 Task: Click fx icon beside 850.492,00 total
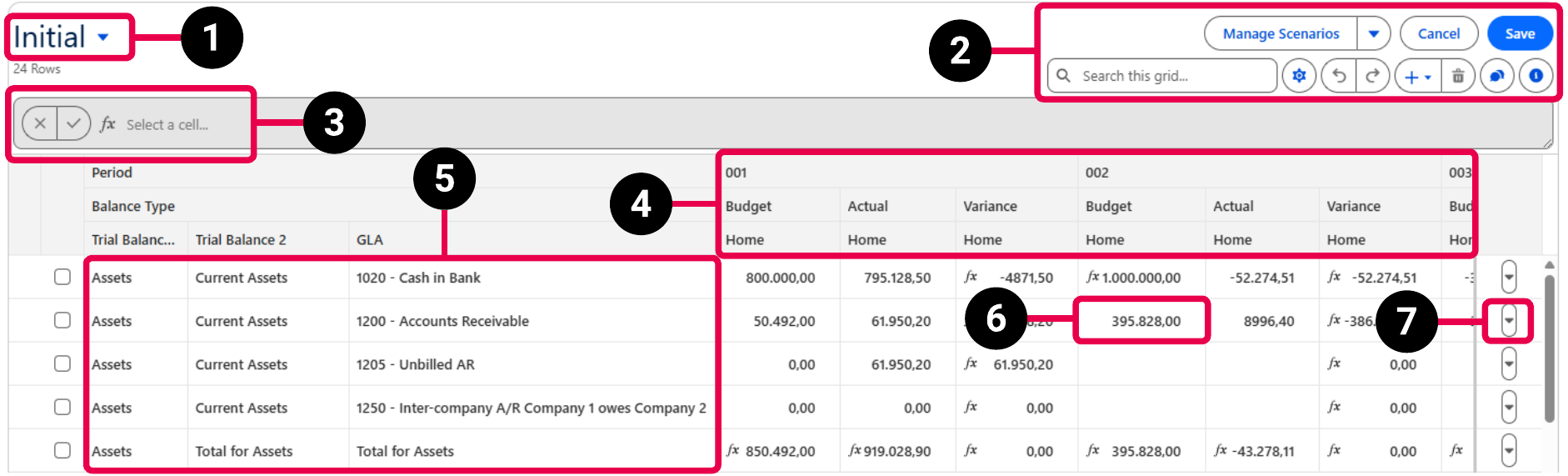coord(732,450)
